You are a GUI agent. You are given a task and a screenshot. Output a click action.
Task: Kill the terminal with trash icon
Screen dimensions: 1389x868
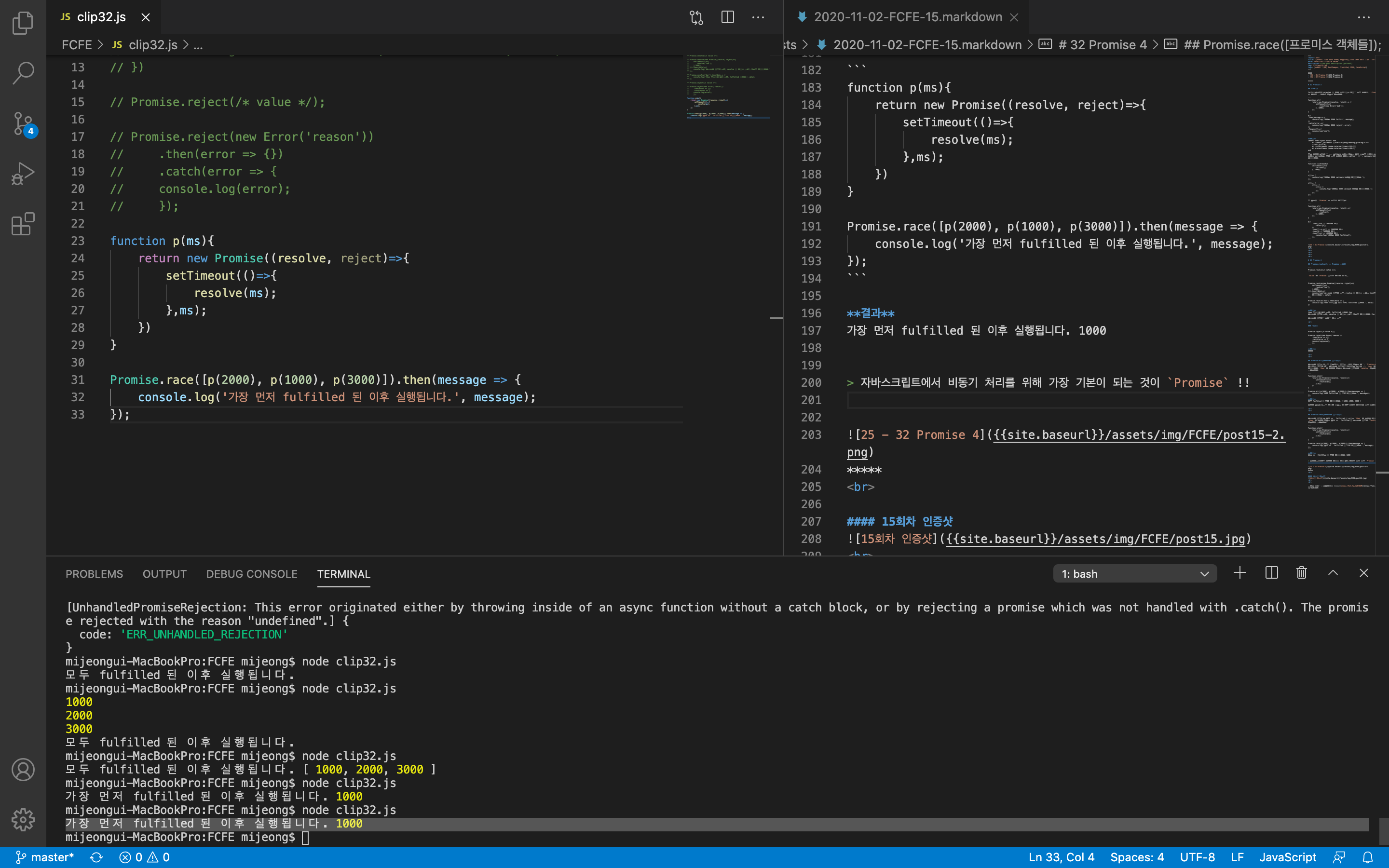click(x=1302, y=573)
